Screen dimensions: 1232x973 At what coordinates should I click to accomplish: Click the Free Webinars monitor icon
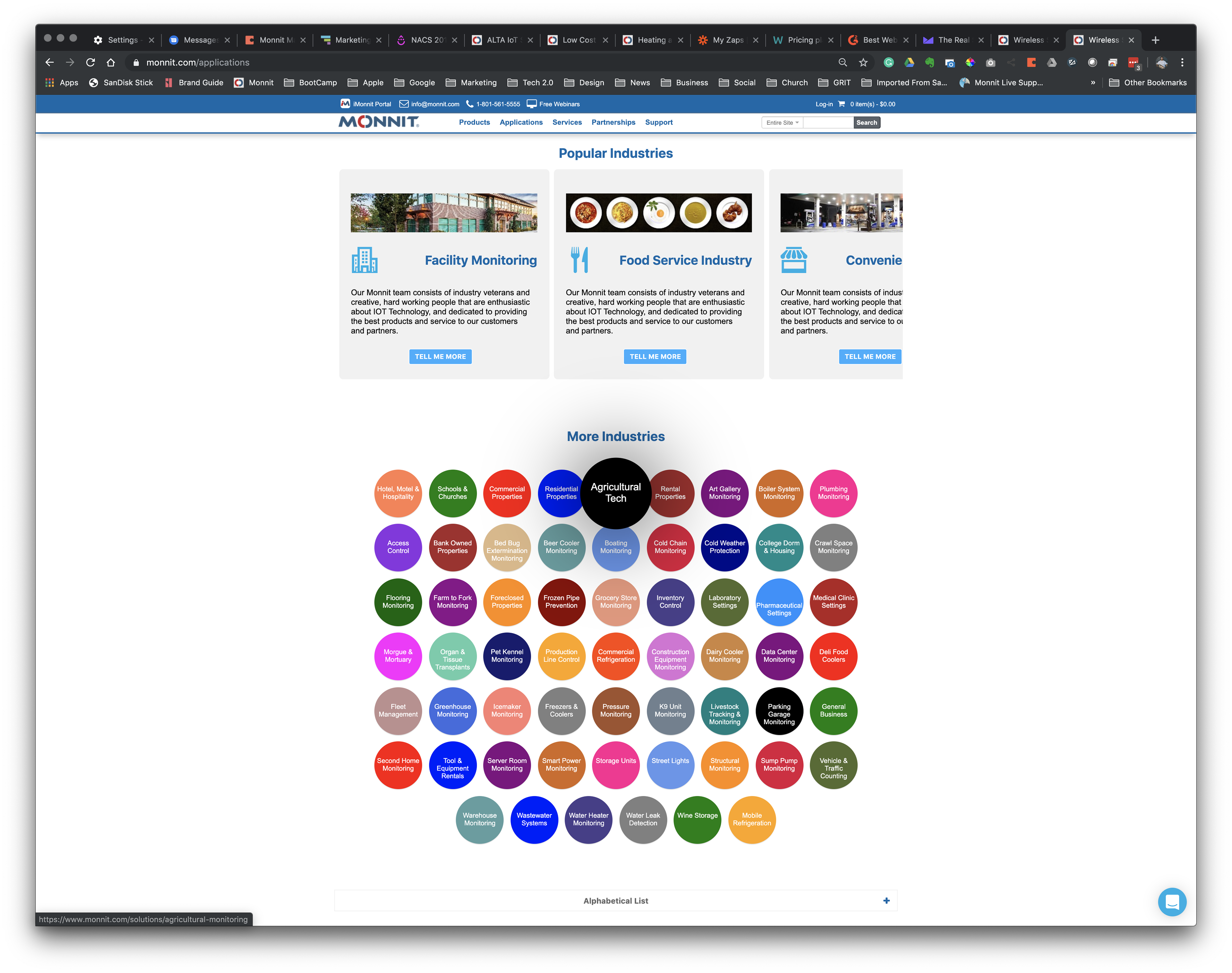pyautogui.click(x=531, y=104)
